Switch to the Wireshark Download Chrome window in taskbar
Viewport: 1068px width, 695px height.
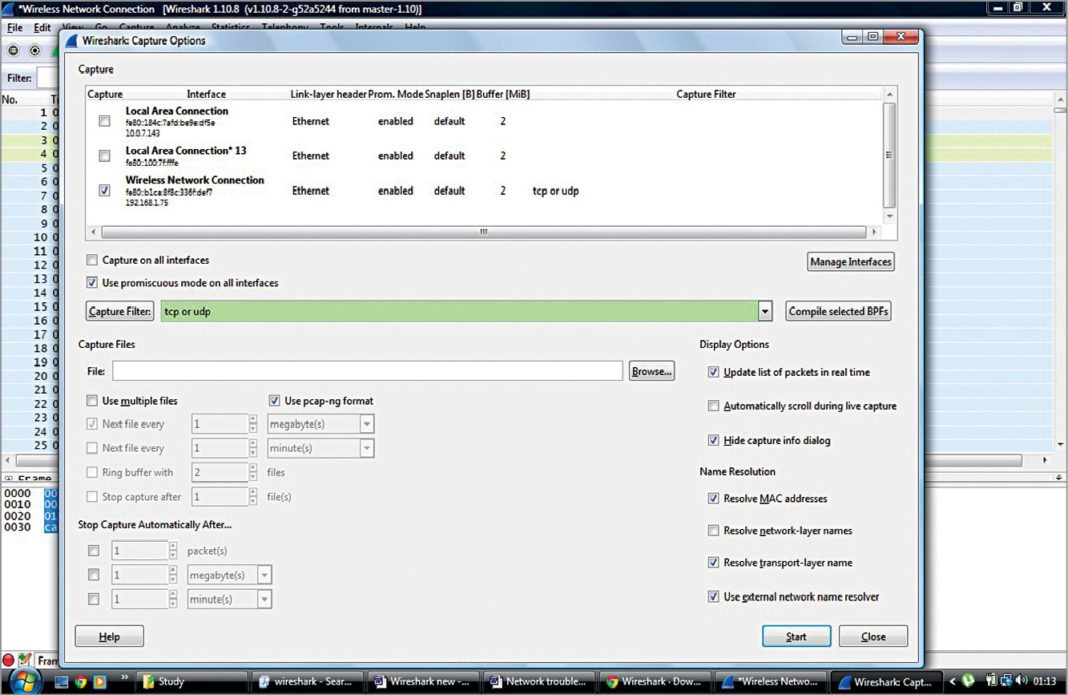655,681
